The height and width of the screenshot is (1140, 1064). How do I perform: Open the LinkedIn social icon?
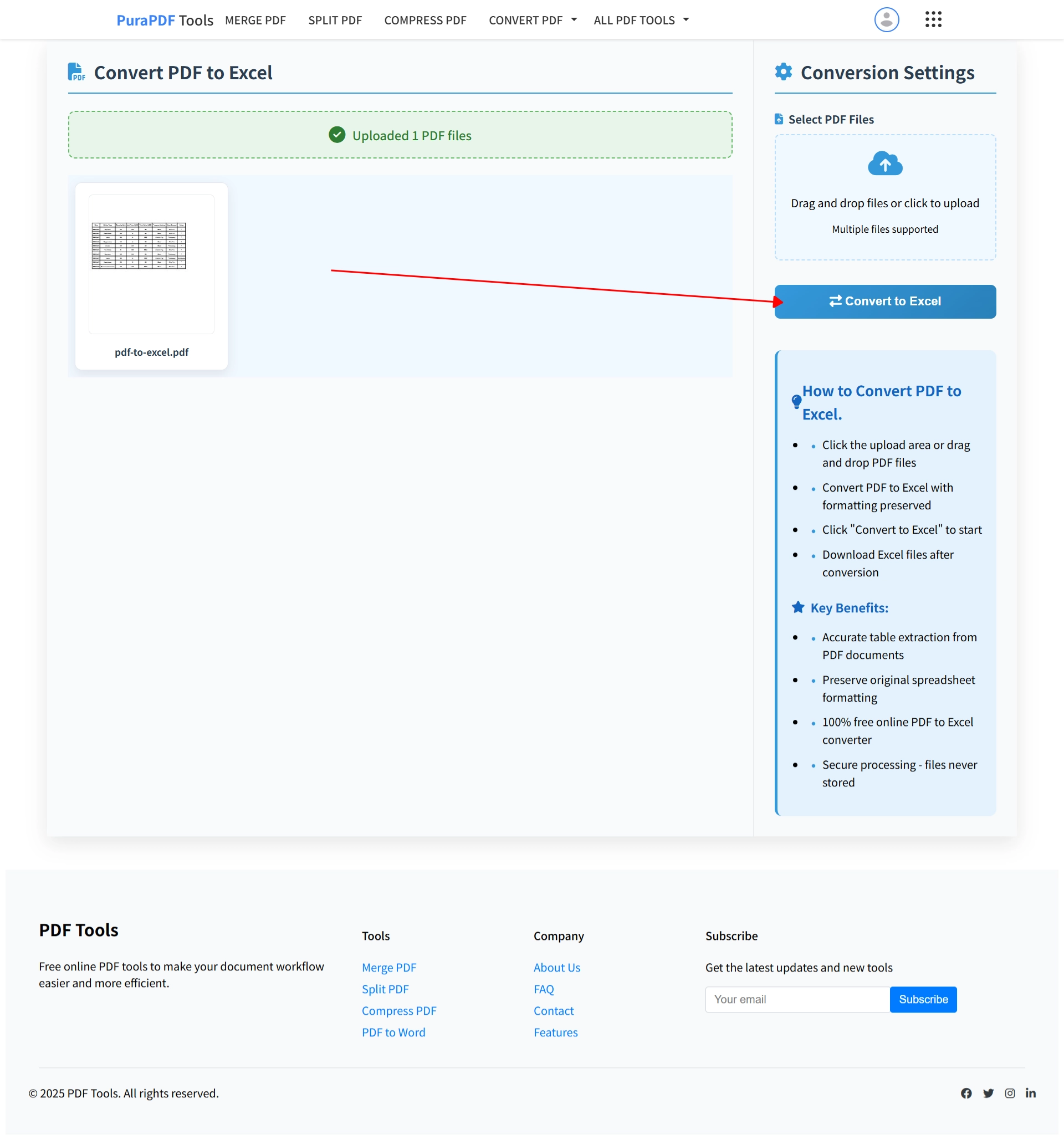1030,1093
